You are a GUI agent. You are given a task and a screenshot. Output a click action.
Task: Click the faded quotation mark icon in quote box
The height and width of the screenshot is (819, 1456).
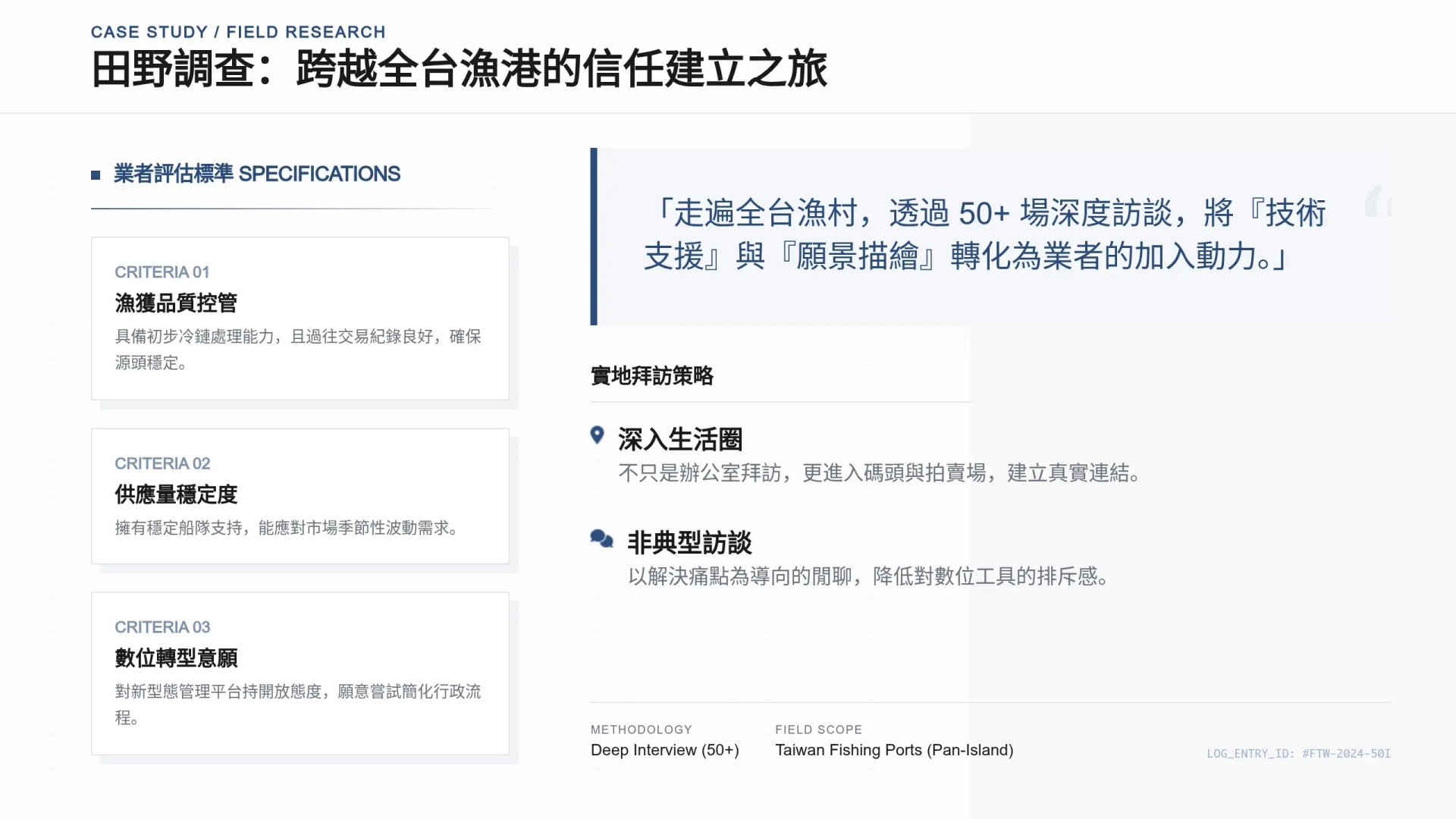click(1377, 202)
